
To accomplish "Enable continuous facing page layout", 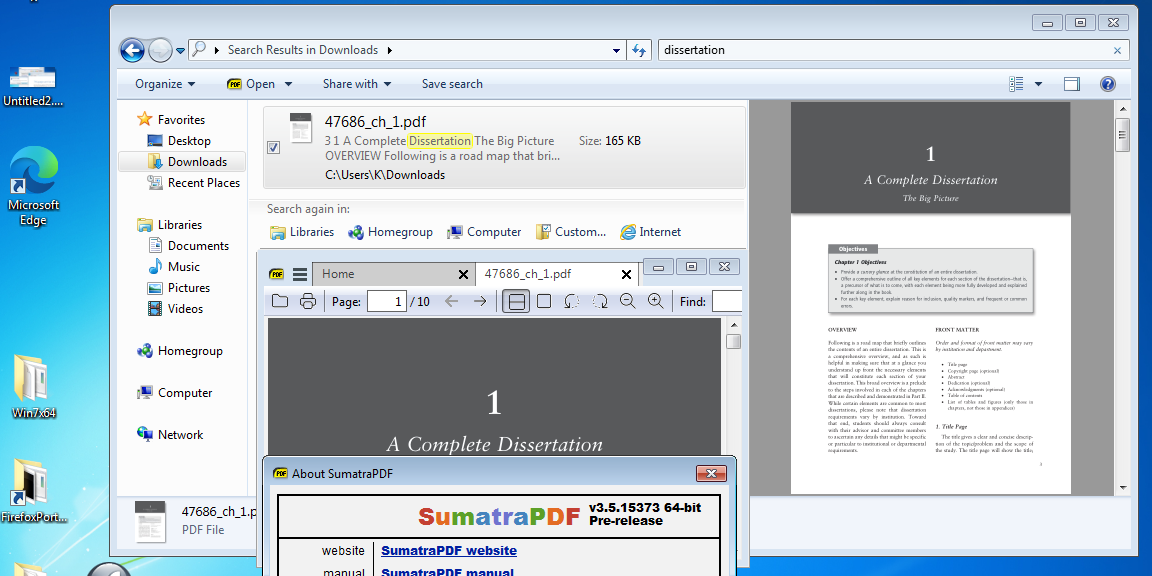I will (516, 300).
